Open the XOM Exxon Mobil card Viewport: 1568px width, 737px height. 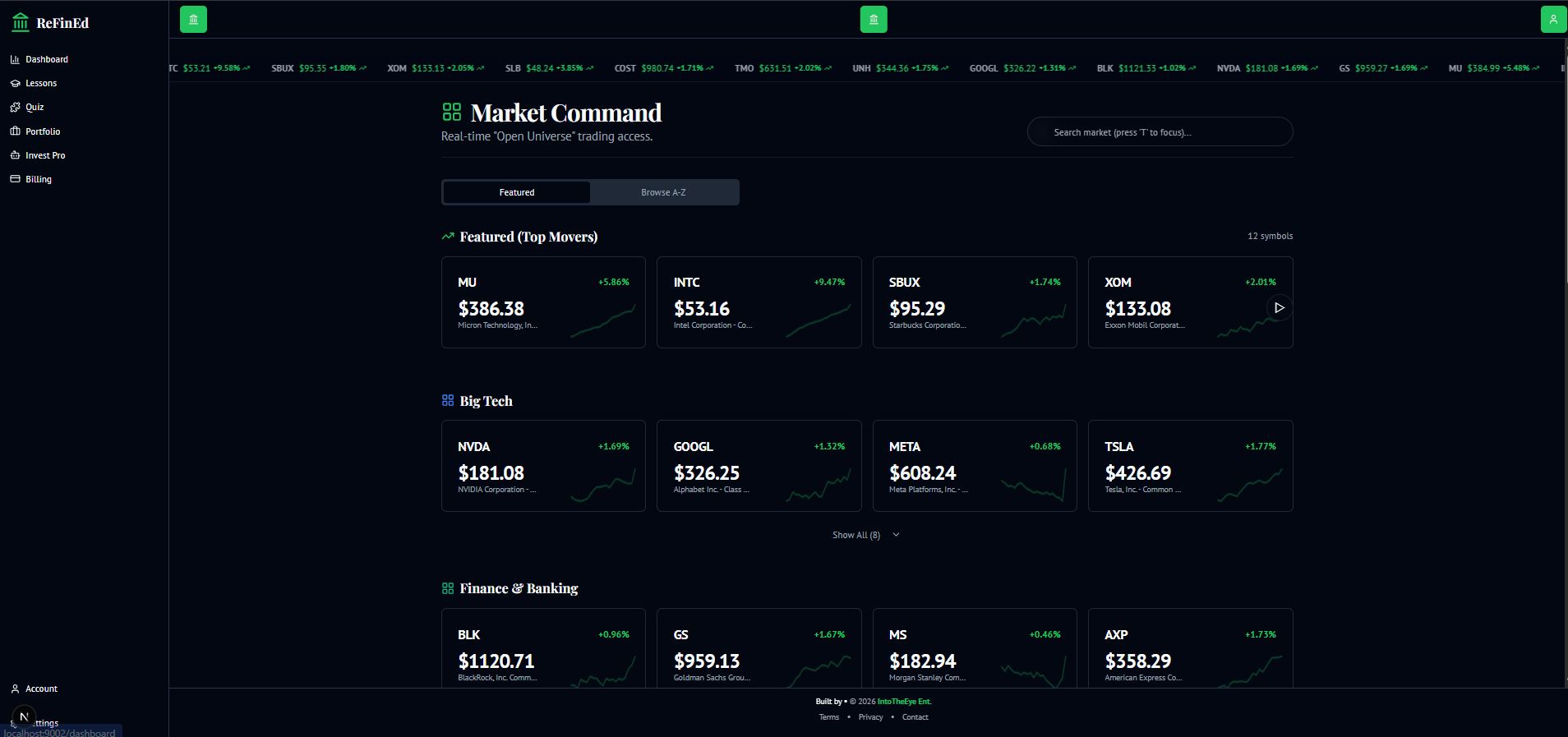click(1190, 302)
